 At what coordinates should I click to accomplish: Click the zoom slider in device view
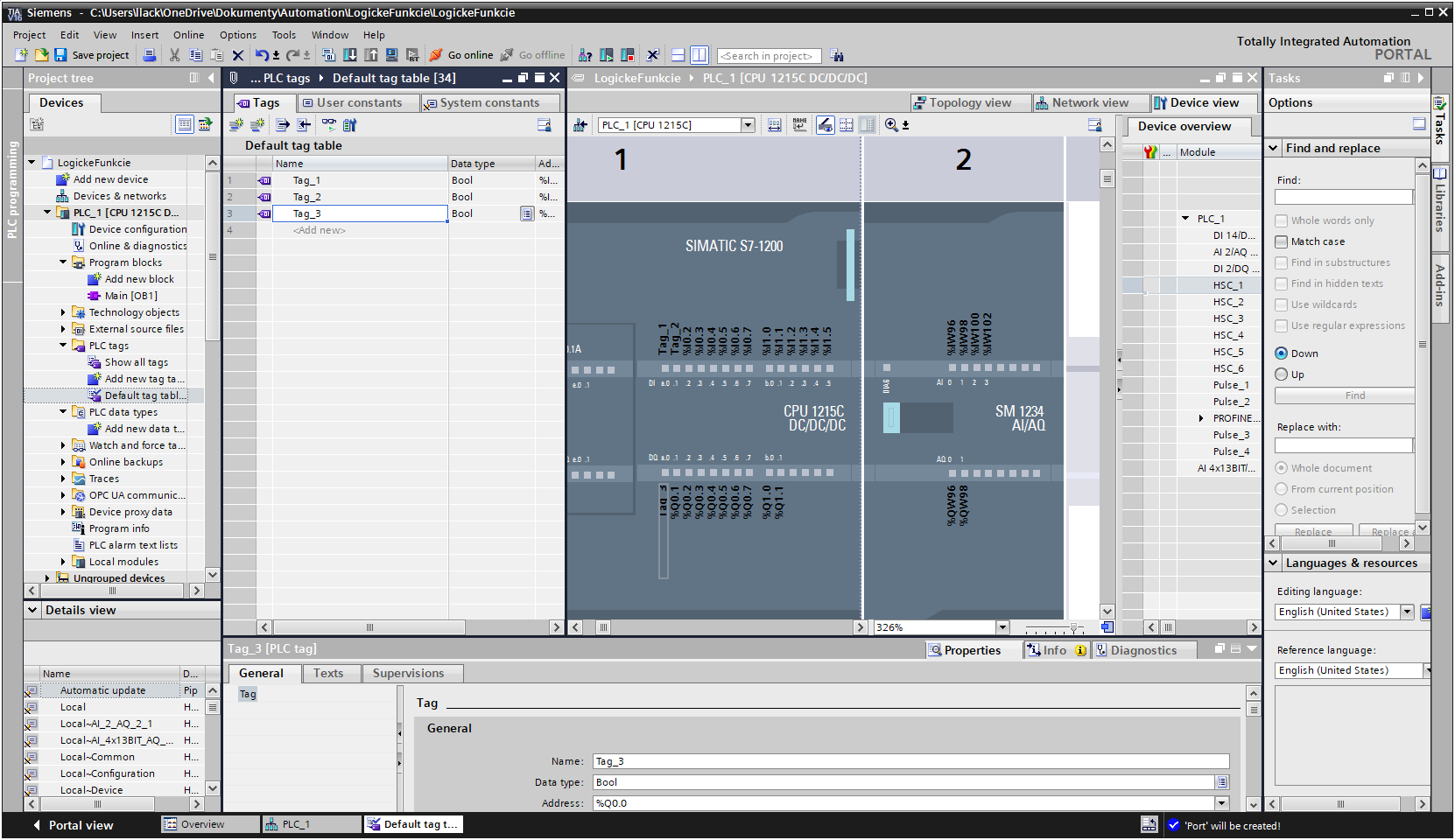[1073, 627]
